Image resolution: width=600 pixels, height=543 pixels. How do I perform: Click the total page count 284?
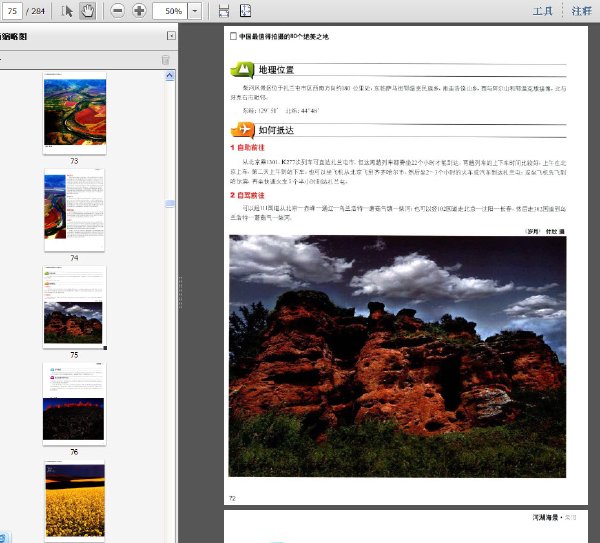[38, 11]
